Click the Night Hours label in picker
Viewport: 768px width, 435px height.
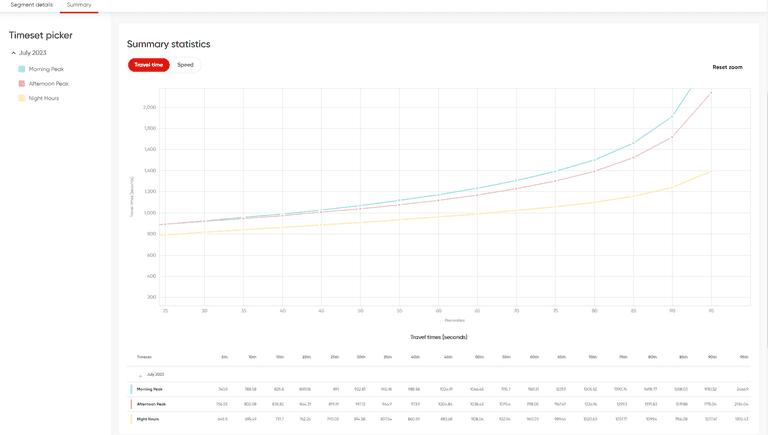point(44,98)
